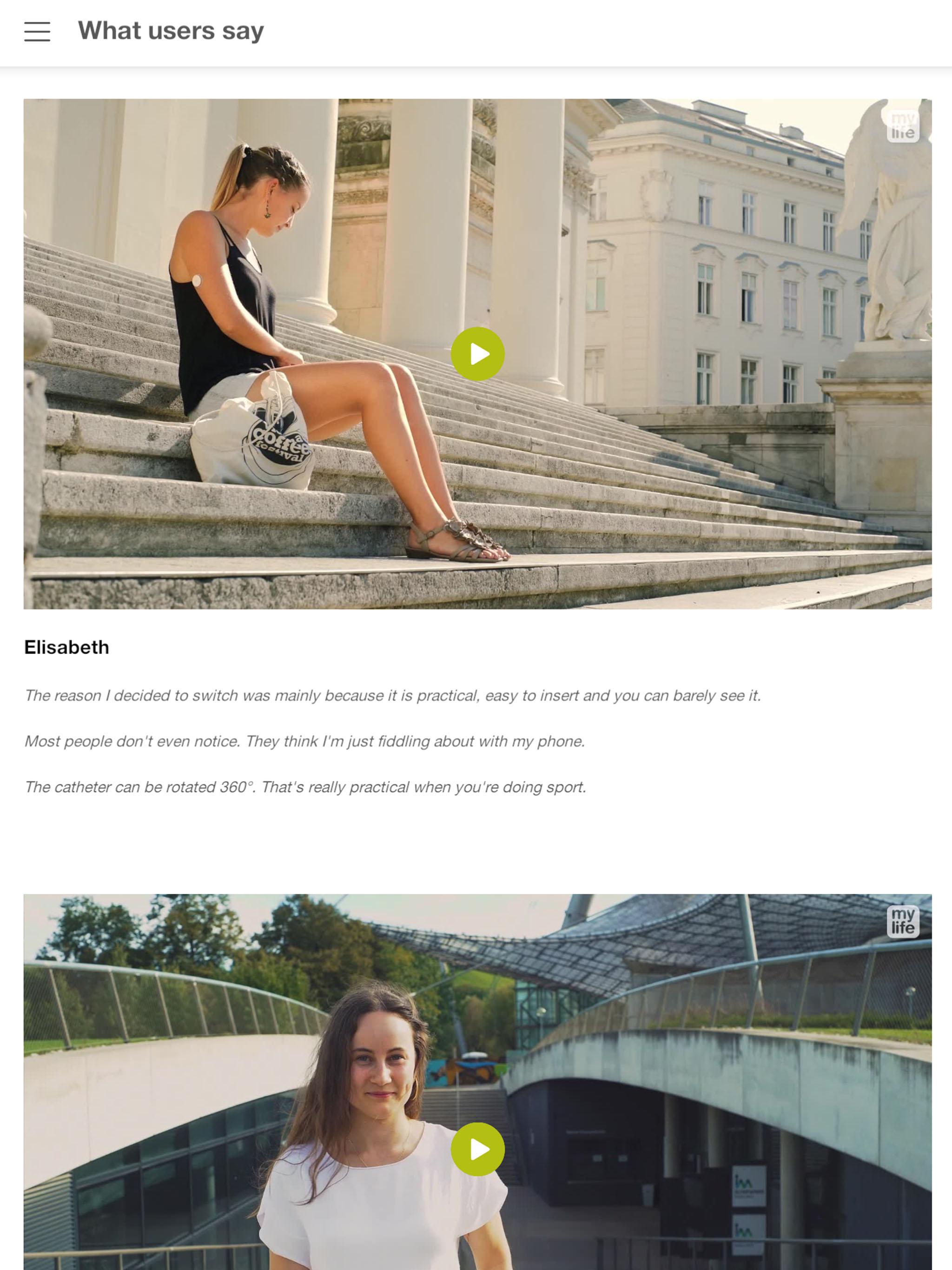Click the quote about switching being practical
This screenshot has height=1270, width=952.
pos(392,695)
